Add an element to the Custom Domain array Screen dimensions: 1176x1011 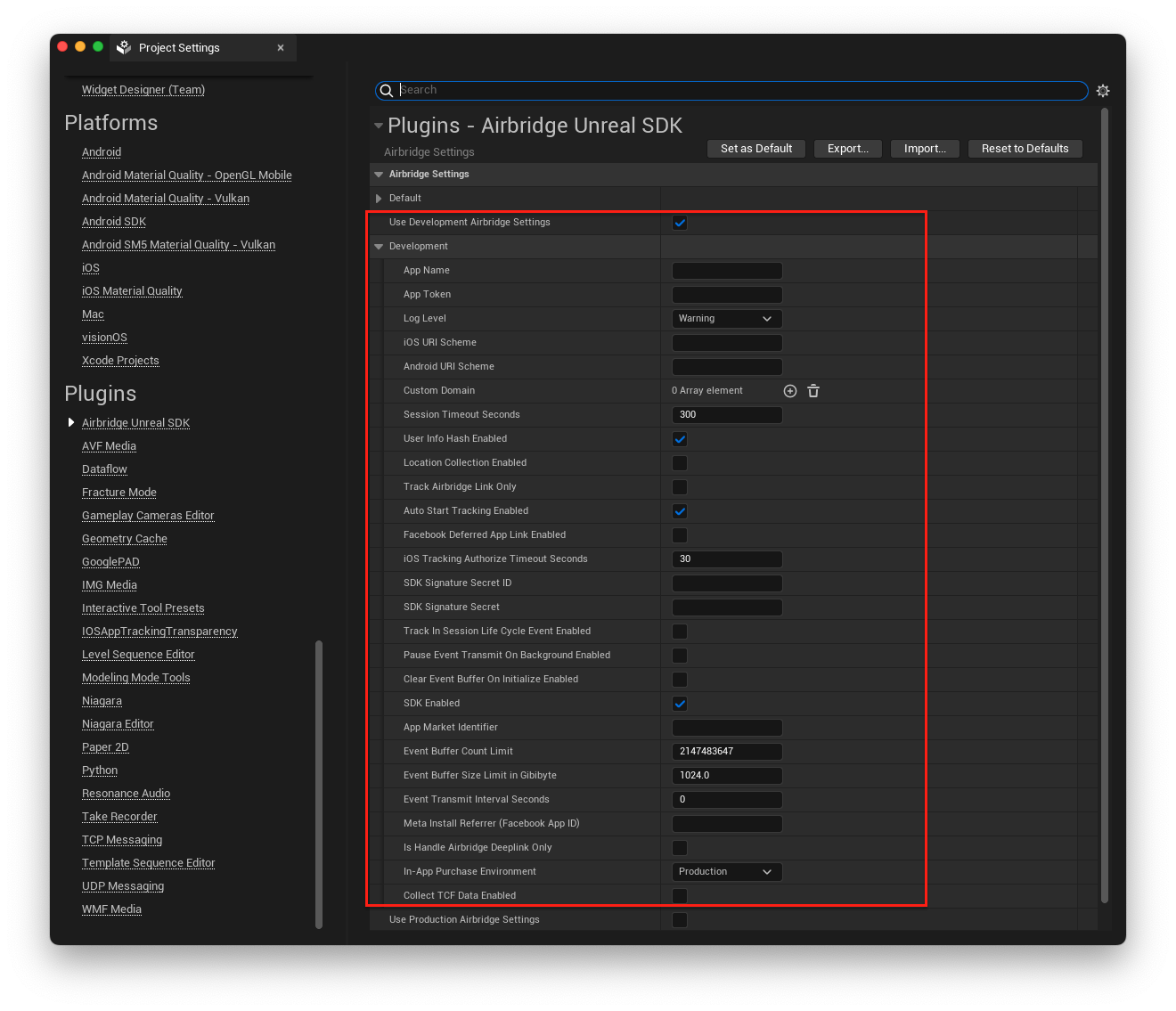click(789, 390)
